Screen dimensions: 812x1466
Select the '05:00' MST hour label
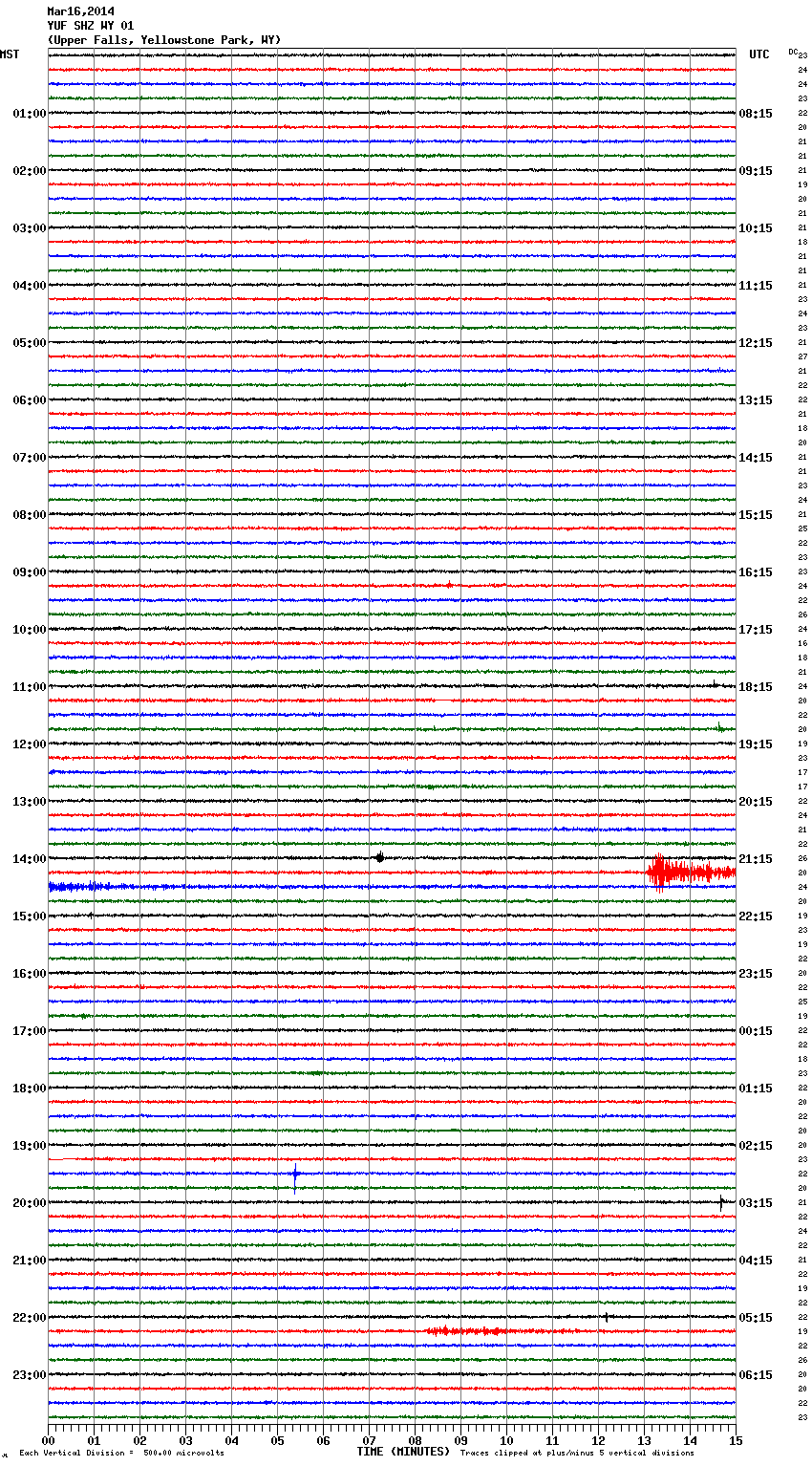pyautogui.click(x=30, y=343)
